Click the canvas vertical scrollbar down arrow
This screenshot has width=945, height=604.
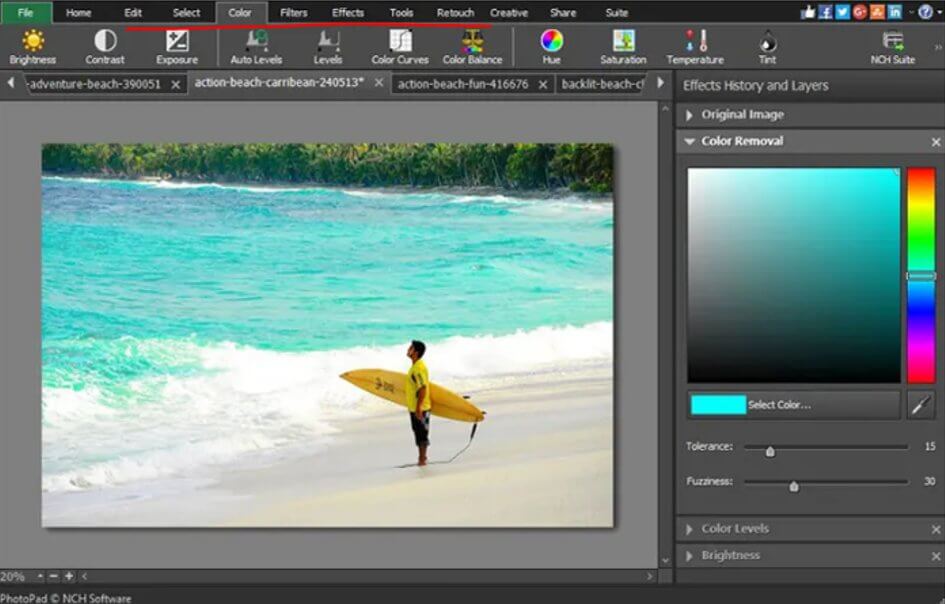665,560
